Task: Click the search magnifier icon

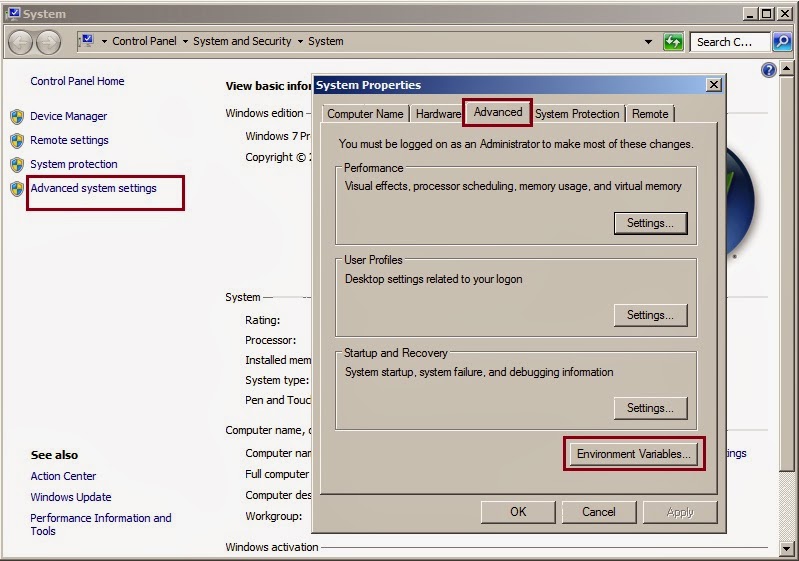Action: [x=782, y=42]
